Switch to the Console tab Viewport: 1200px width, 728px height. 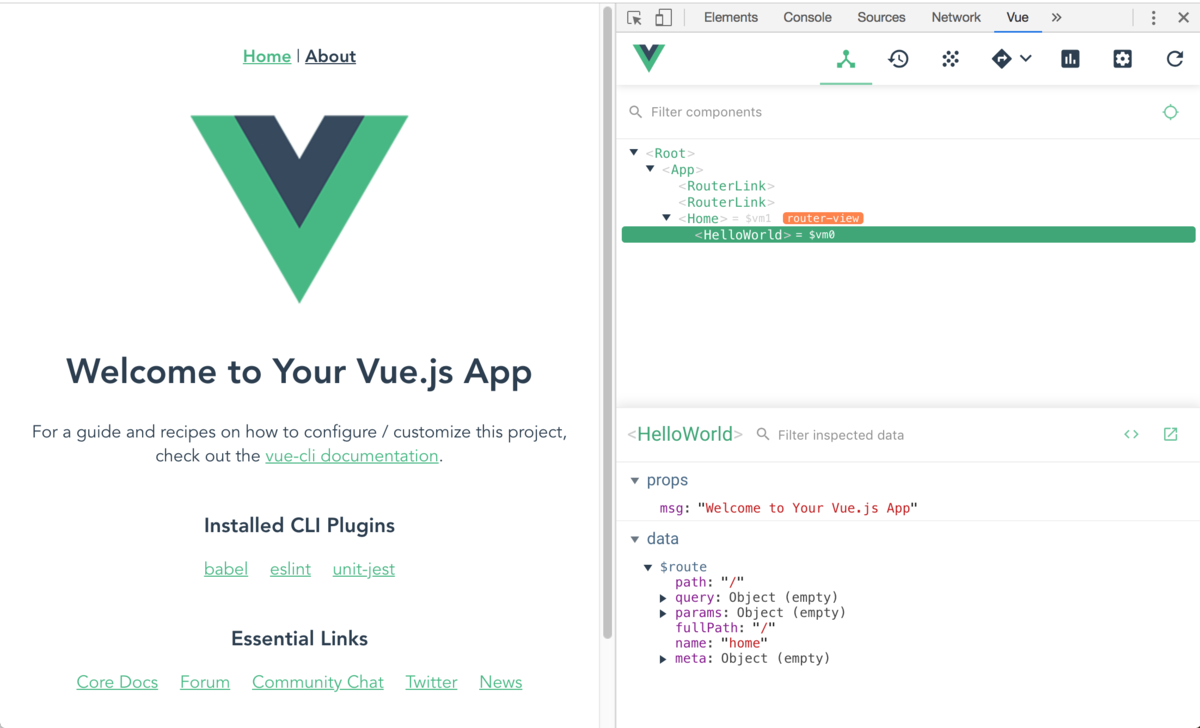click(807, 18)
